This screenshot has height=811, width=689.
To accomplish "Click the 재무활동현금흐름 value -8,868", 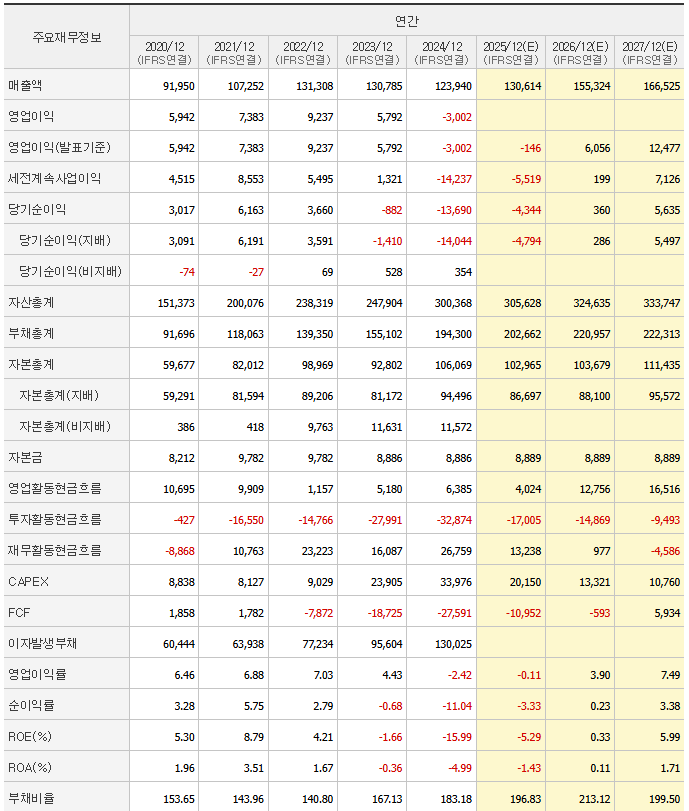I will point(180,552).
